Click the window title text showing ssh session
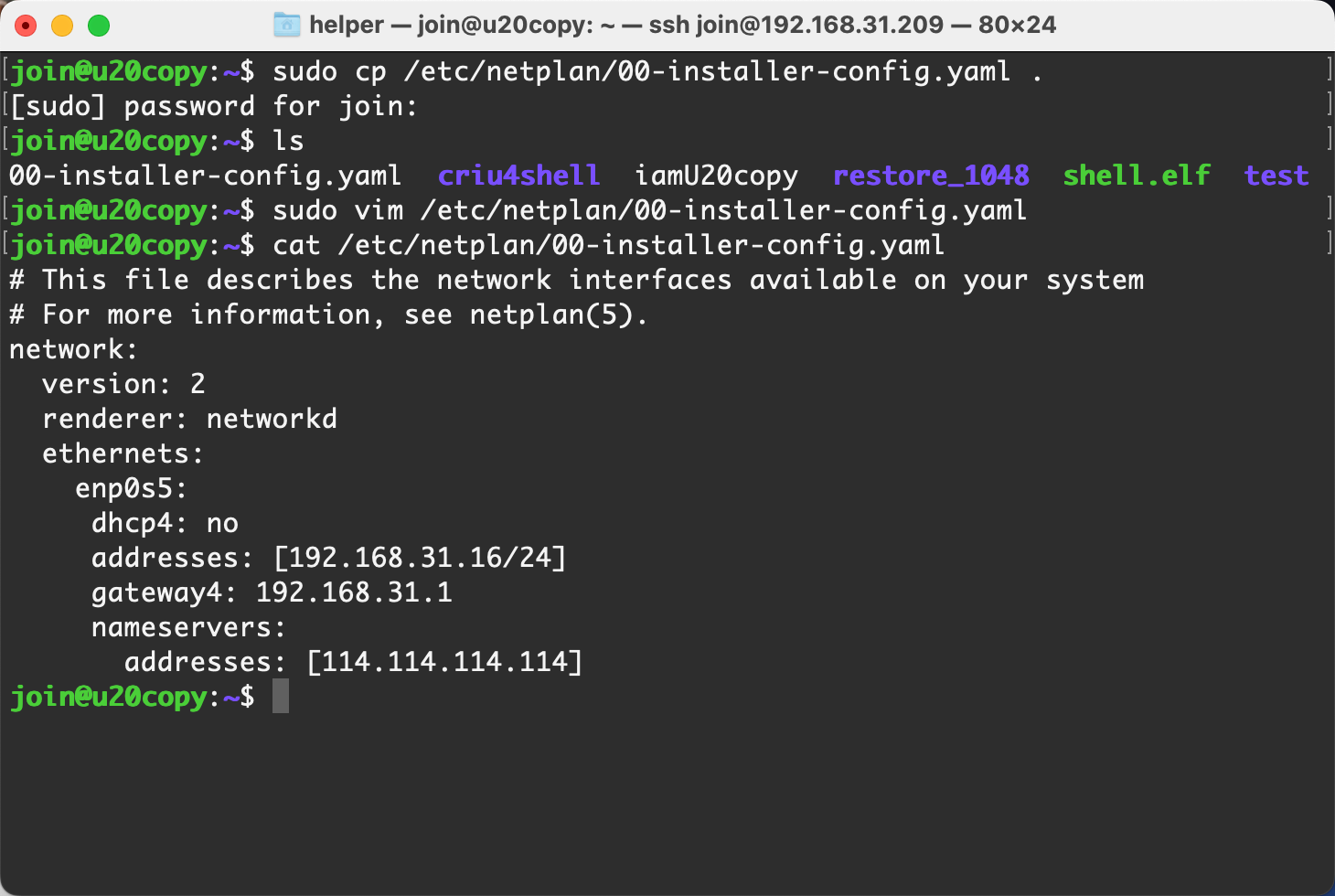 (x=682, y=25)
